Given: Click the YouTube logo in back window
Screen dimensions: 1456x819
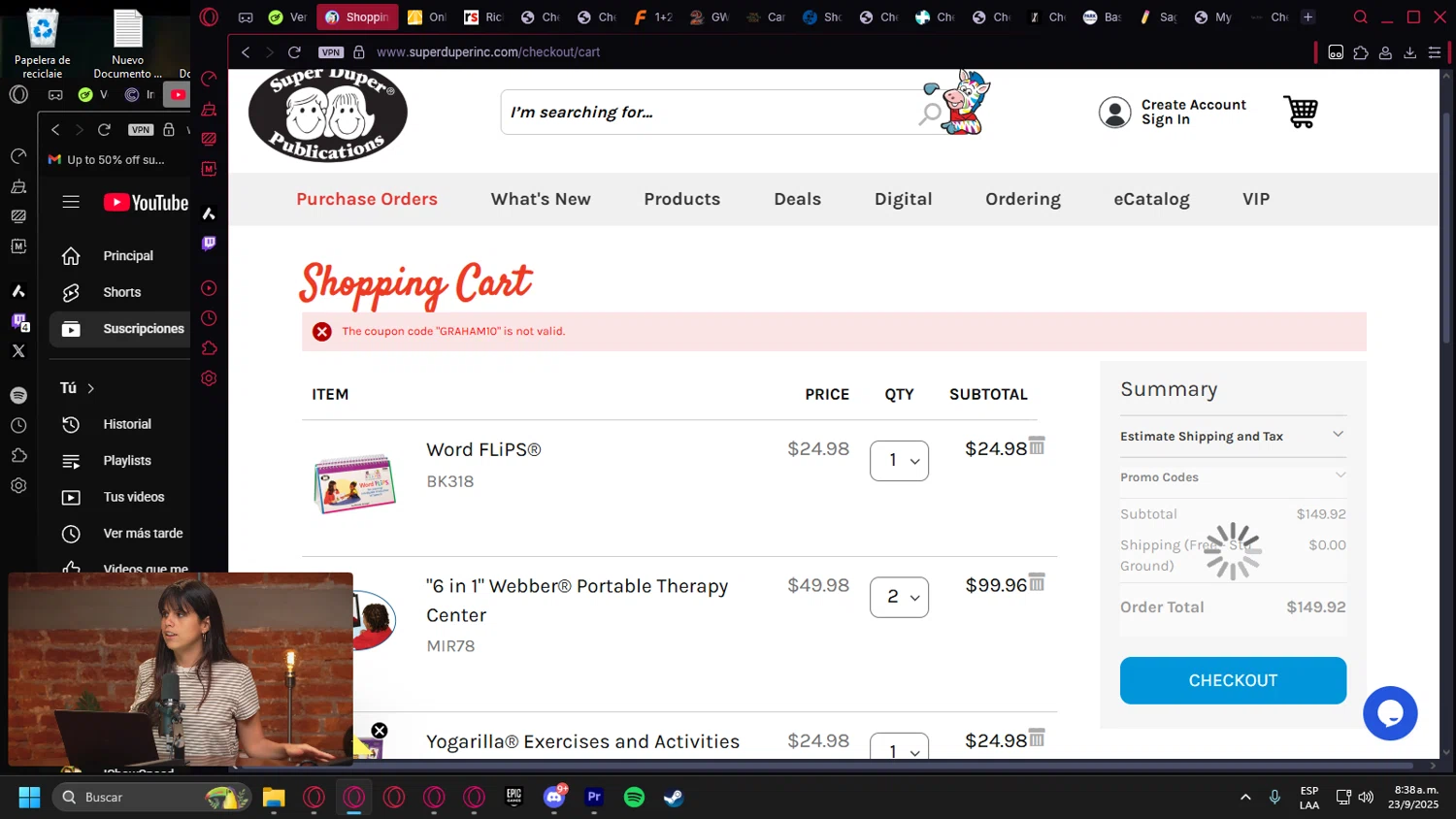Looking at the screenshot, I should [x=146, y=202].
